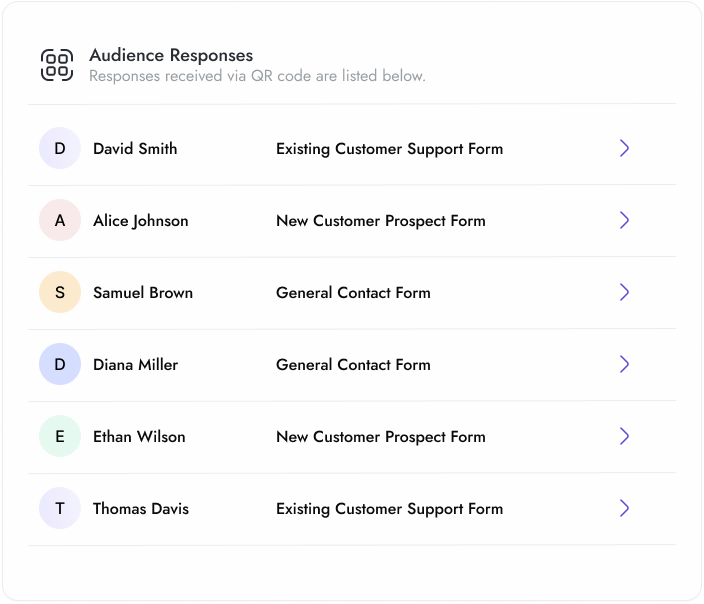Click Diana Miller's blue D avatar
The image size is (704, 604).
(x=60, y=365)
